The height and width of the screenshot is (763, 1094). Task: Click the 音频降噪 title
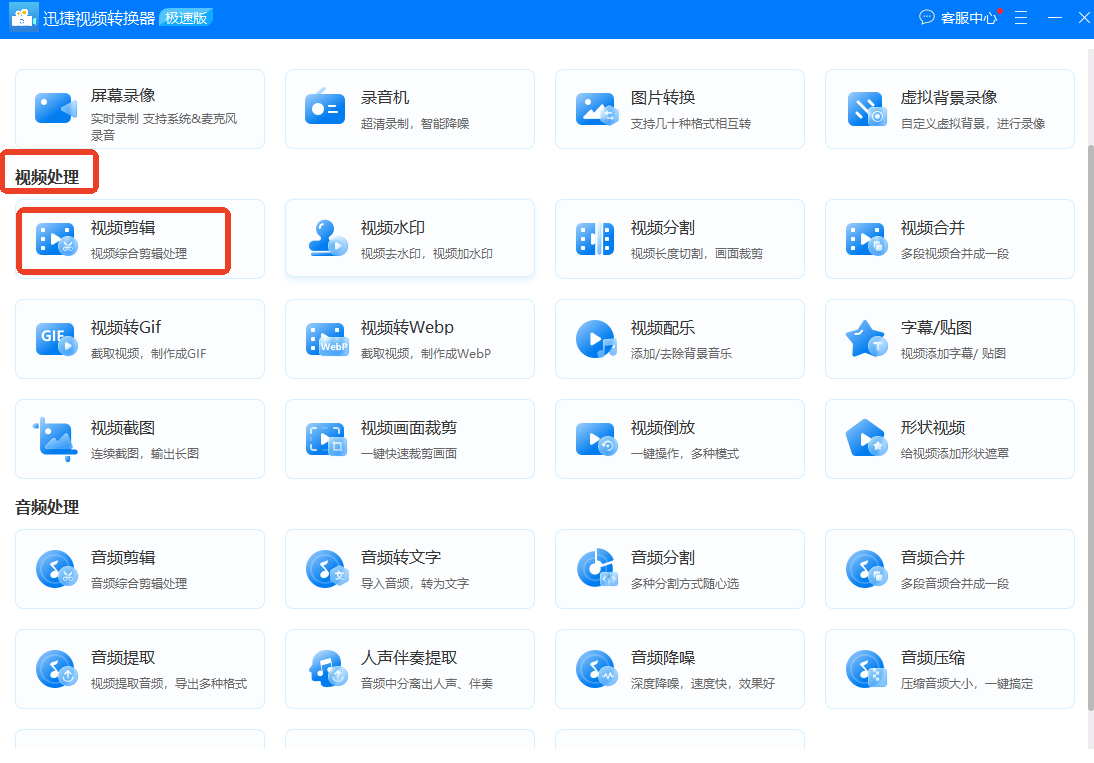coord(663,658)
